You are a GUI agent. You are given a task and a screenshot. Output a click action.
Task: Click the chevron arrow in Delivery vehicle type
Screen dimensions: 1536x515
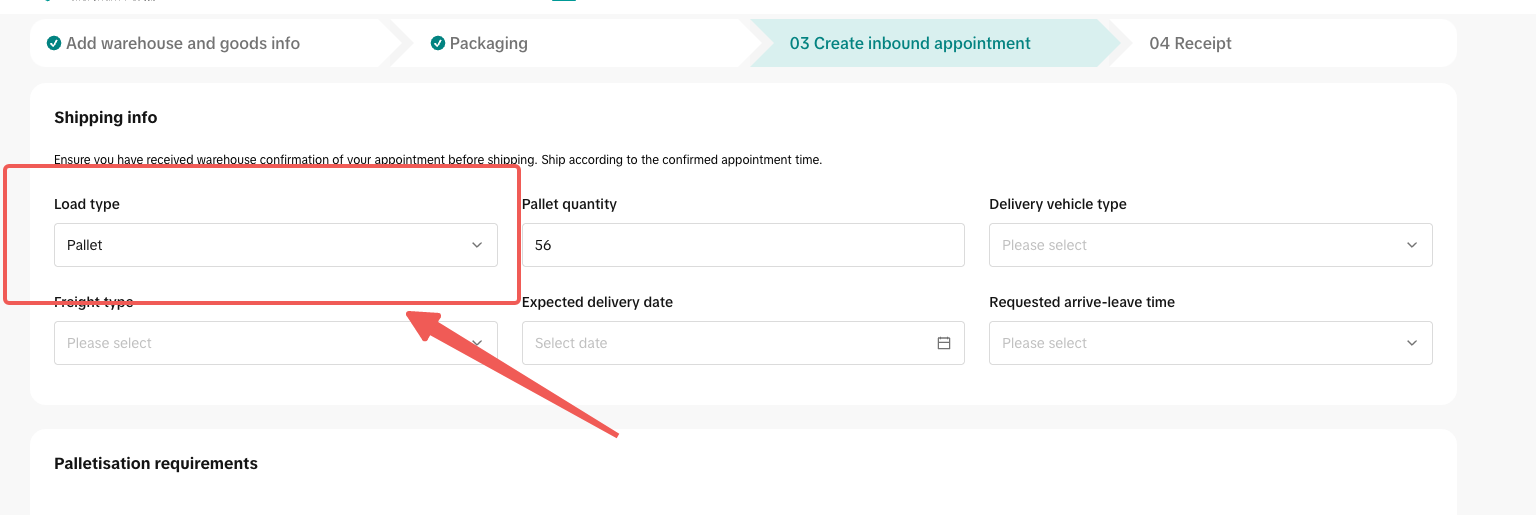(1412, 245)
